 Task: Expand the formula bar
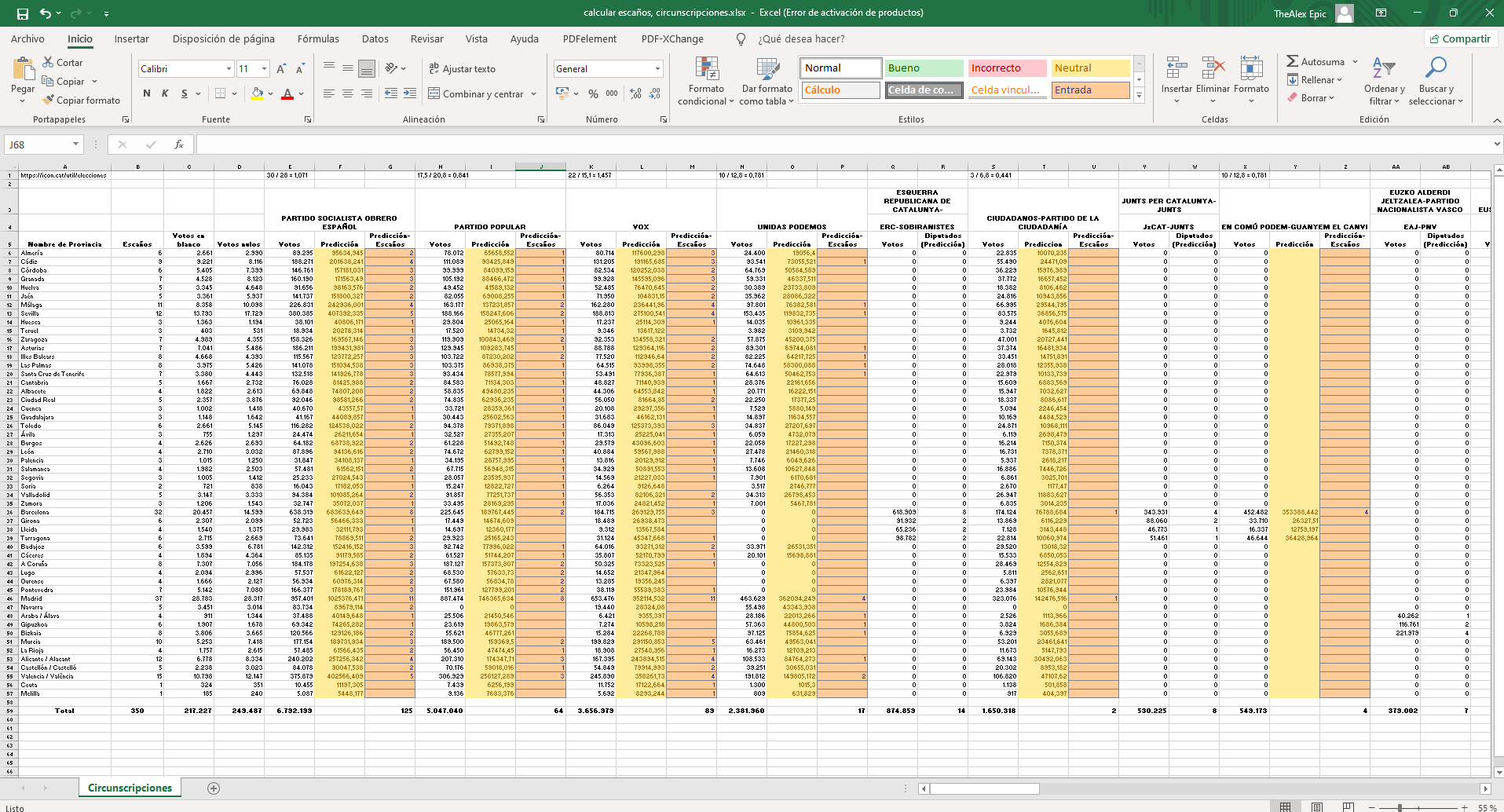coord(1497,144)
